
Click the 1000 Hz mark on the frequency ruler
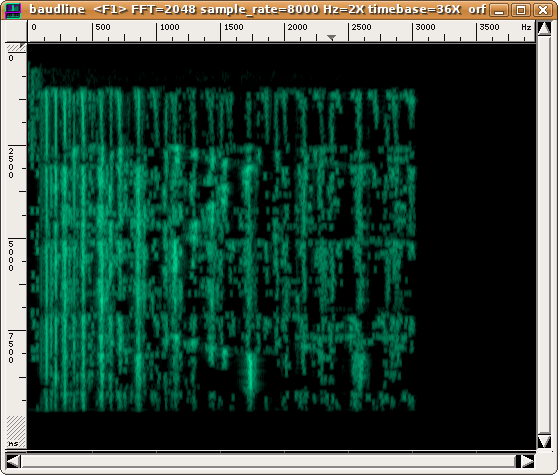coord(169,27)
